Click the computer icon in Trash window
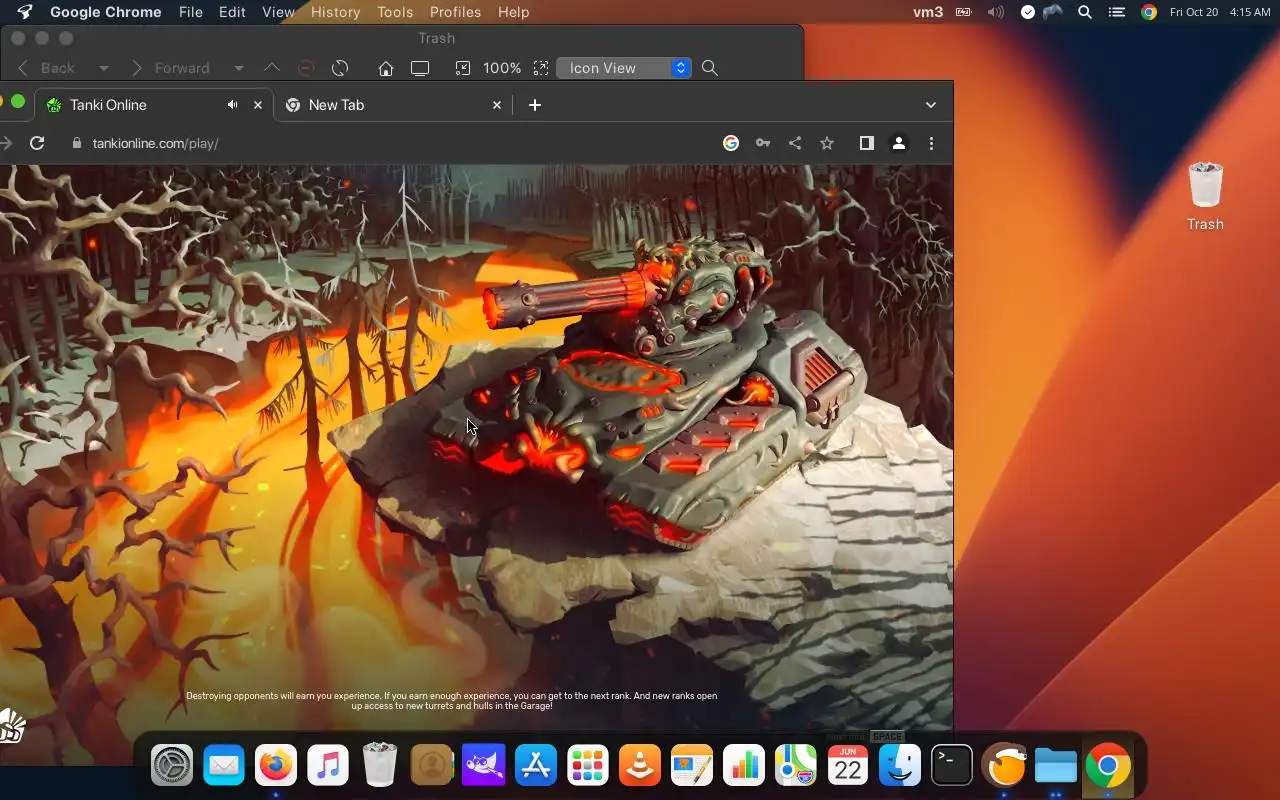 [420, 68]
